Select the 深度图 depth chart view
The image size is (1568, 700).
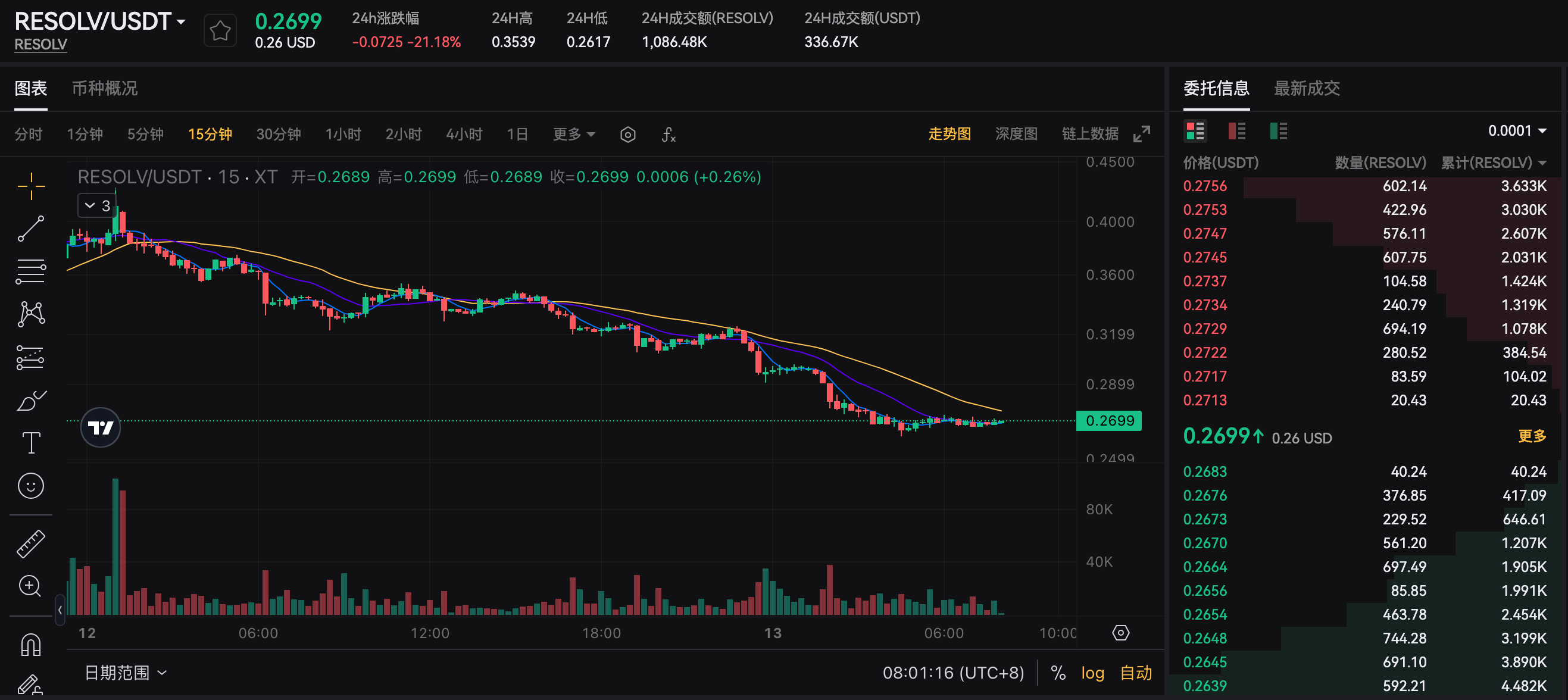(1016, 134)
